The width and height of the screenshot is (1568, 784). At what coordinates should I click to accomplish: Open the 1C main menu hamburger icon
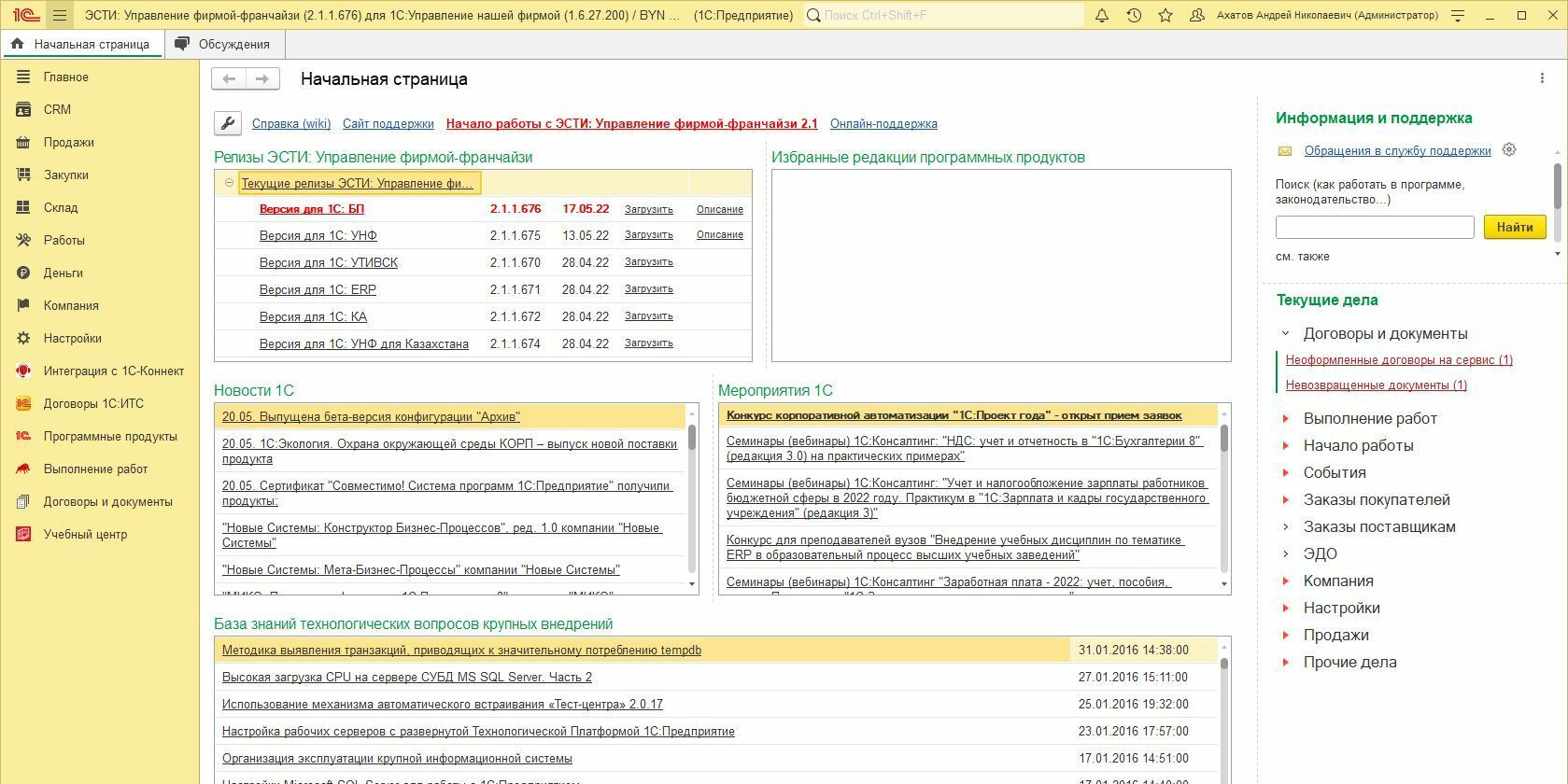coord(60,15)
